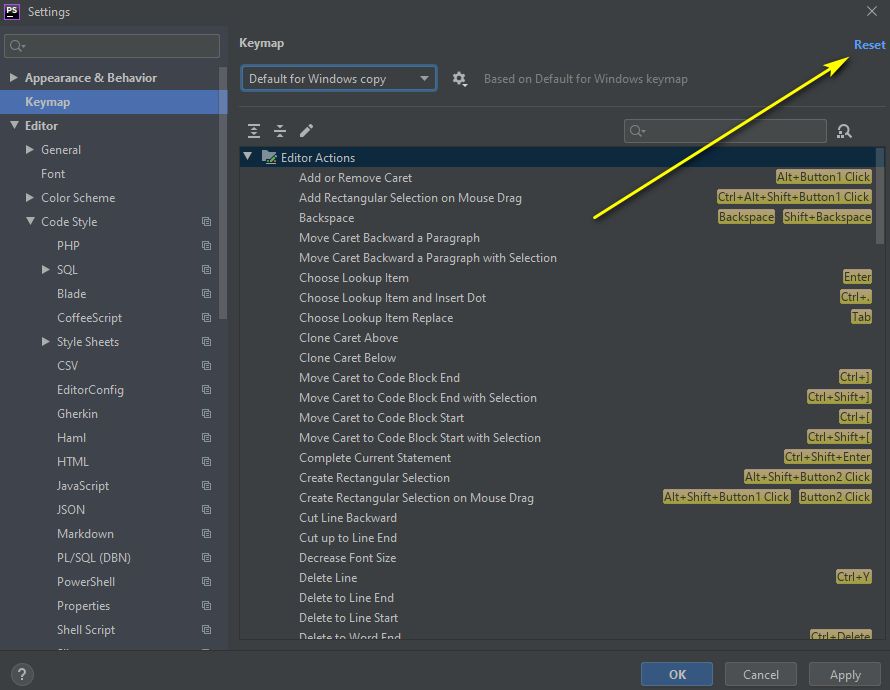Select Choose Lookup Item Replace action

coord(556,318)
